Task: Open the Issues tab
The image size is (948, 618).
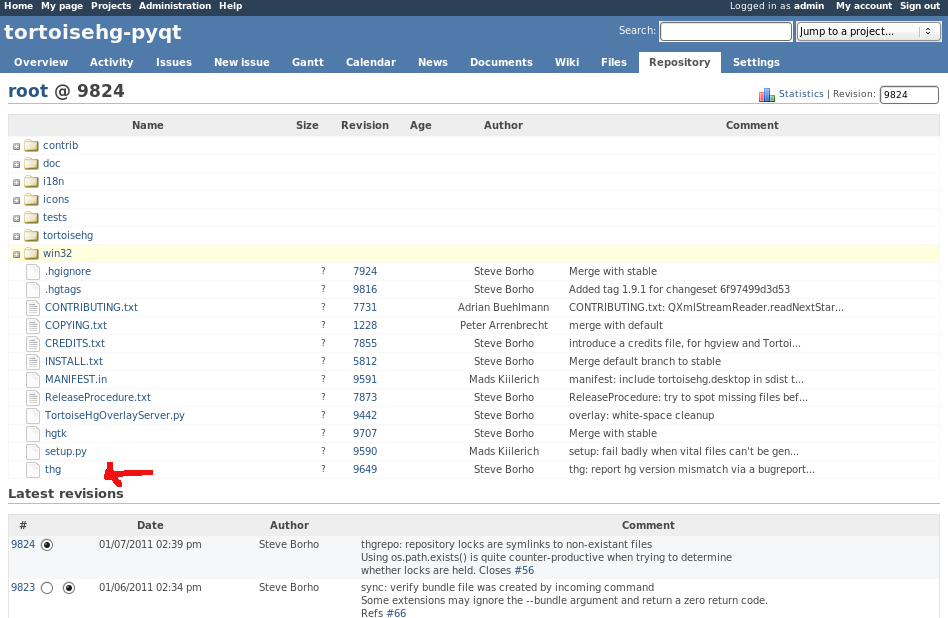Action: 174,62
